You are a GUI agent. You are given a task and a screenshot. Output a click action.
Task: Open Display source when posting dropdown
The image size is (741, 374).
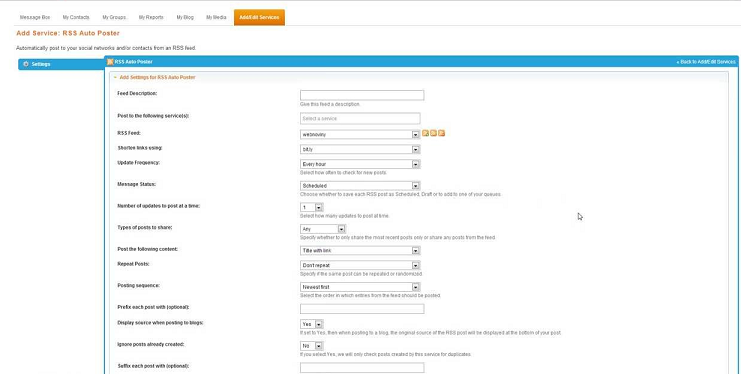point(311,324)
